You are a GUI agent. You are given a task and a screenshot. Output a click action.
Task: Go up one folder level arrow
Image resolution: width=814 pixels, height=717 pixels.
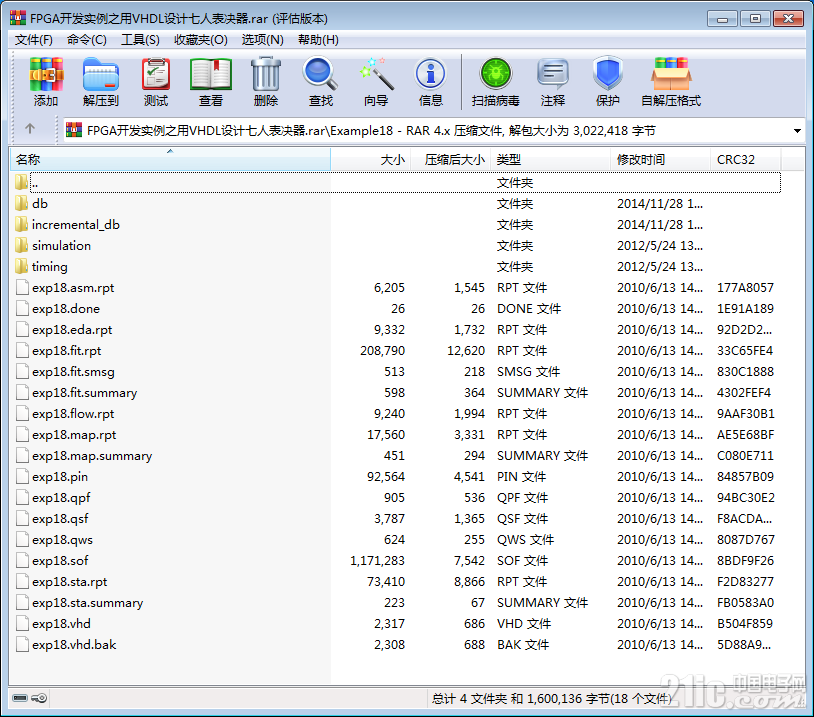click(x=30, y=129)
